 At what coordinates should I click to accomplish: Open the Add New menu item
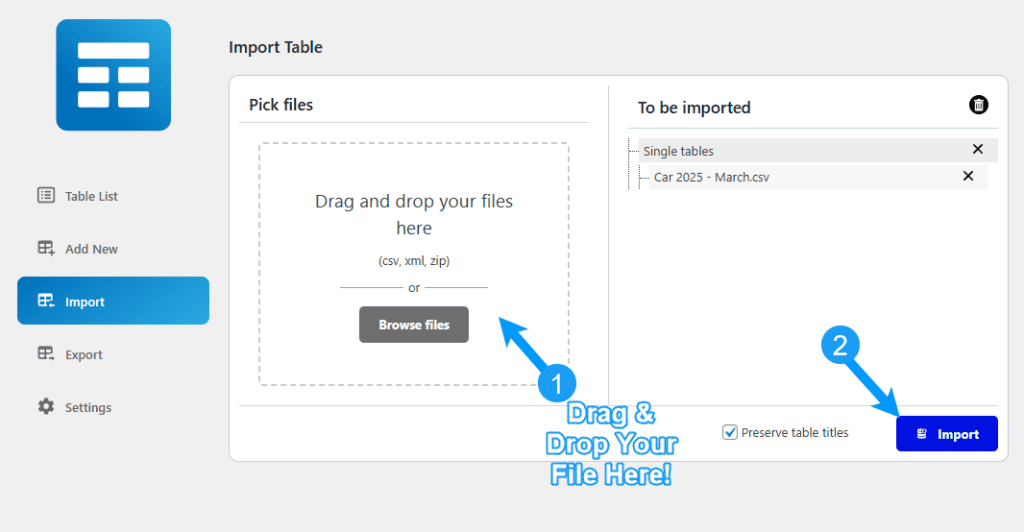point(91,249)
